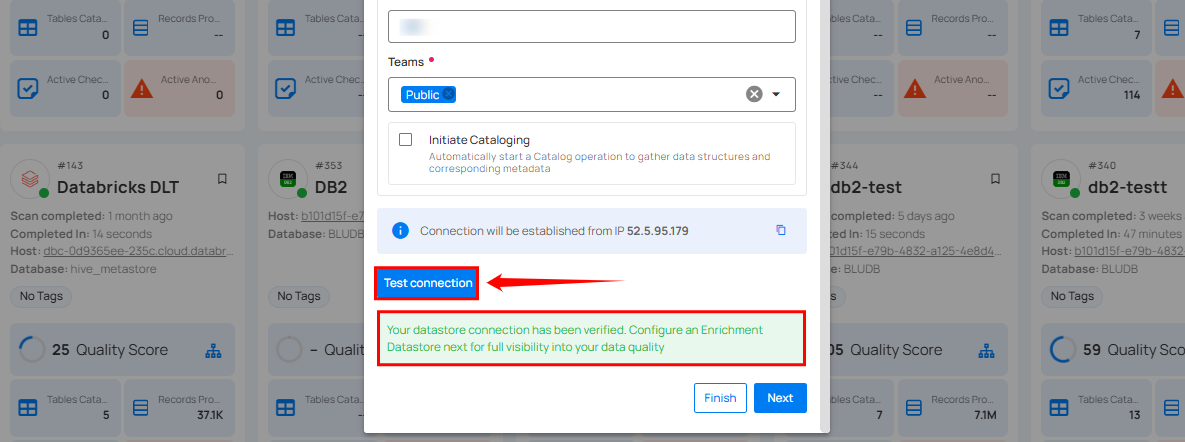The height and width of the screenshot is (442, 1185).
Task: Click the IBM DB2 logo on DB2 card
Action: 288,180
